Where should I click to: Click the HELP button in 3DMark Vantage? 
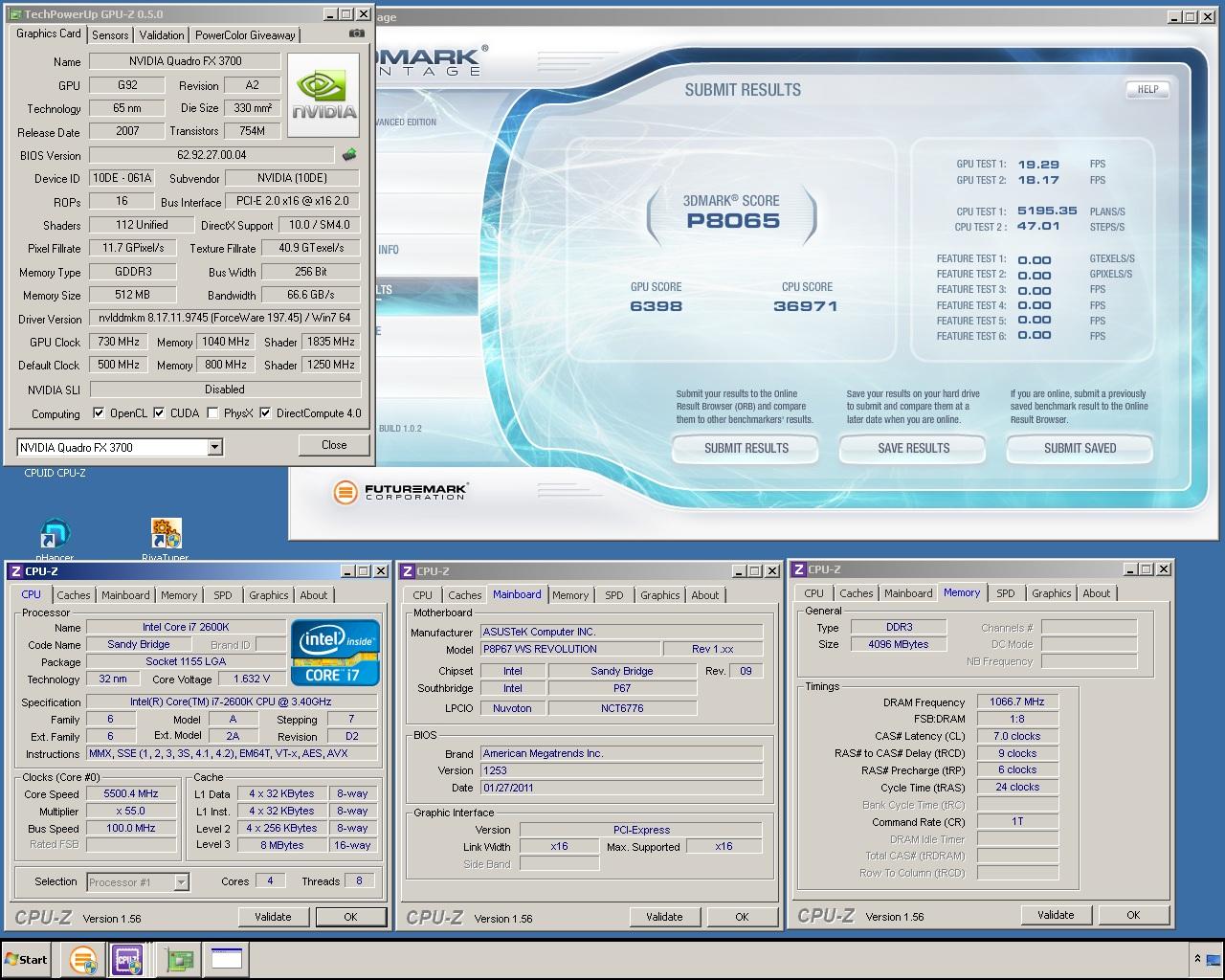tap(1148, 89)
